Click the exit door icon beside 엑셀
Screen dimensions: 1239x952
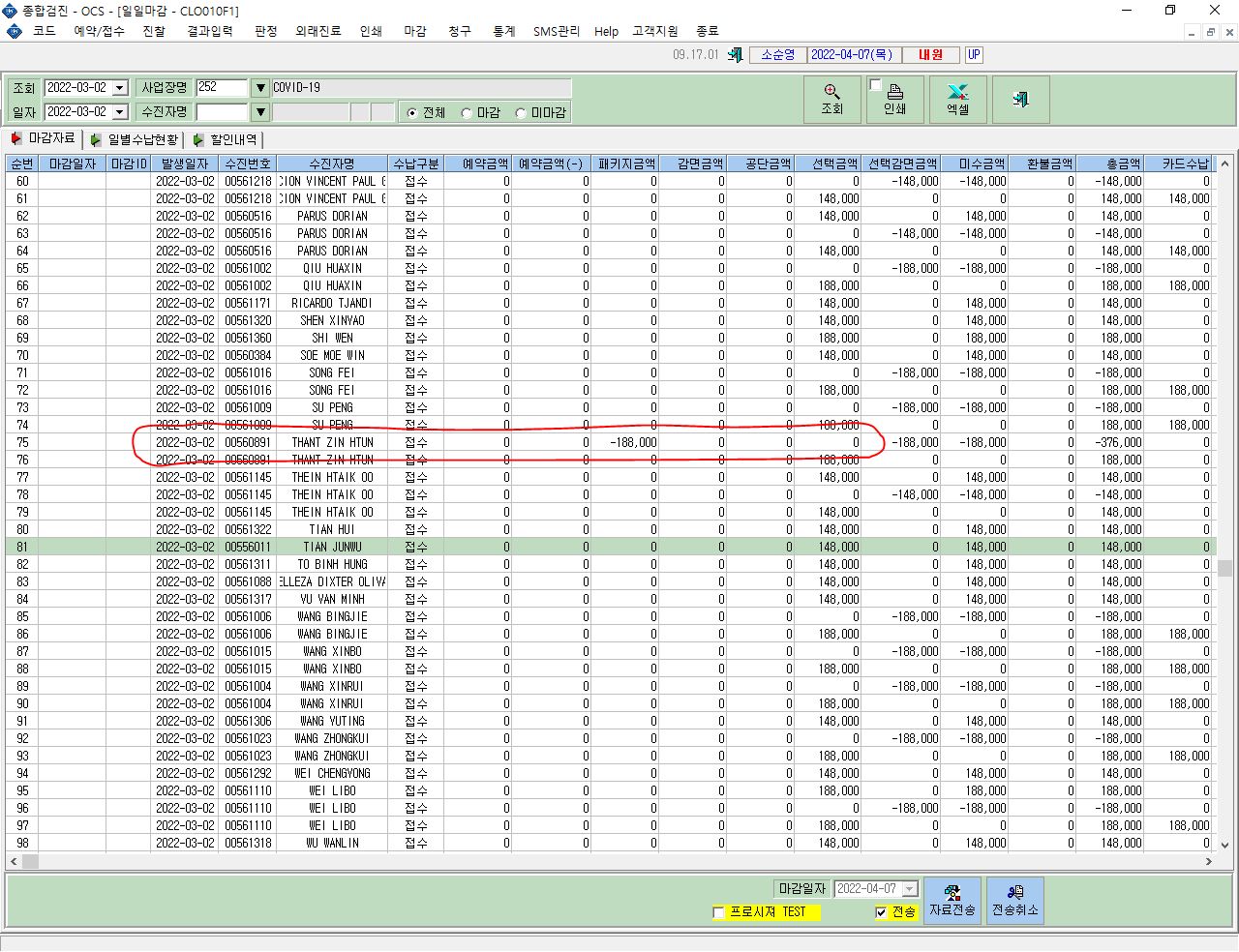(x=1020, y=100)
